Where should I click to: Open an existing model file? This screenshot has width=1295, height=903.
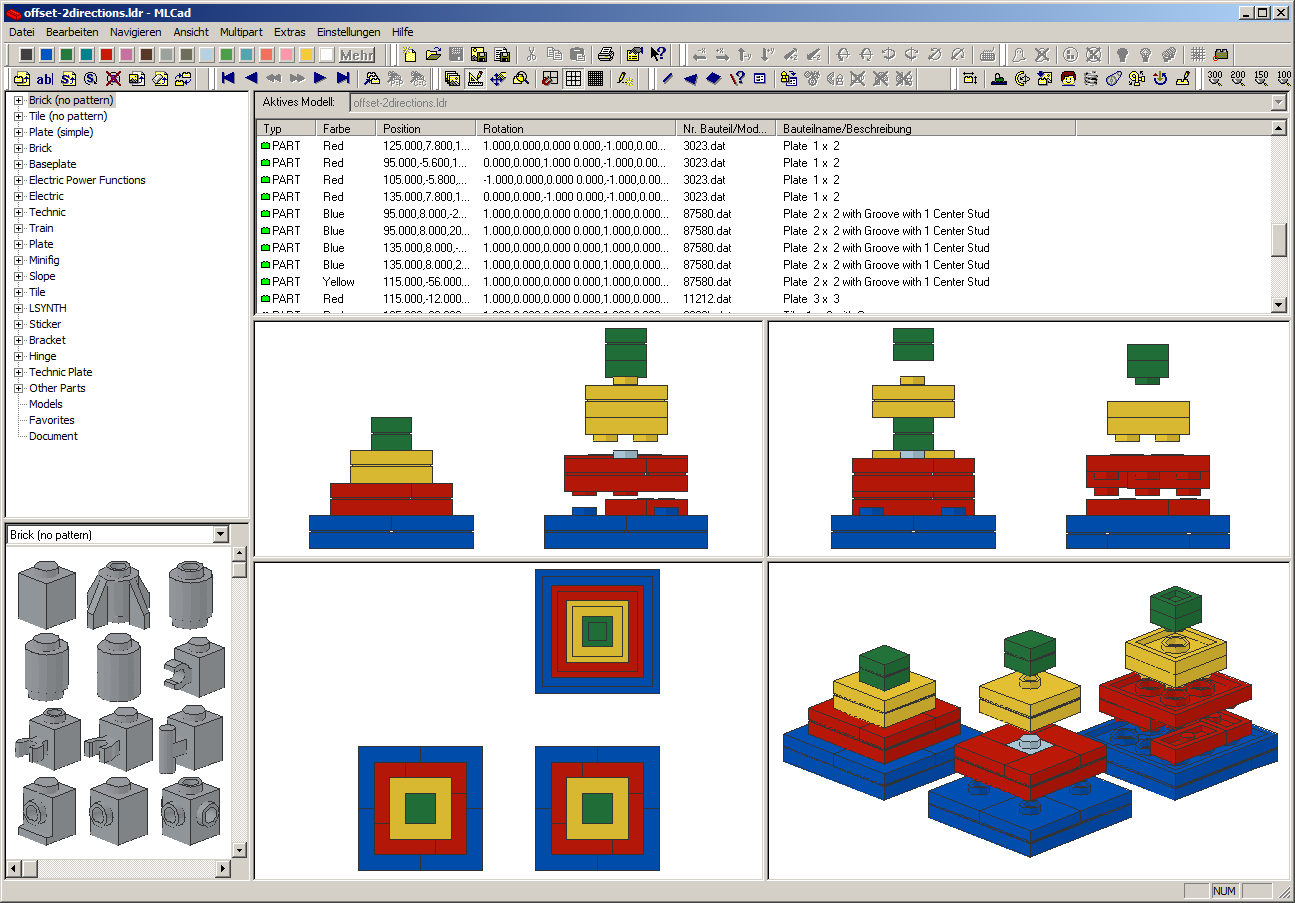[433, 54]
